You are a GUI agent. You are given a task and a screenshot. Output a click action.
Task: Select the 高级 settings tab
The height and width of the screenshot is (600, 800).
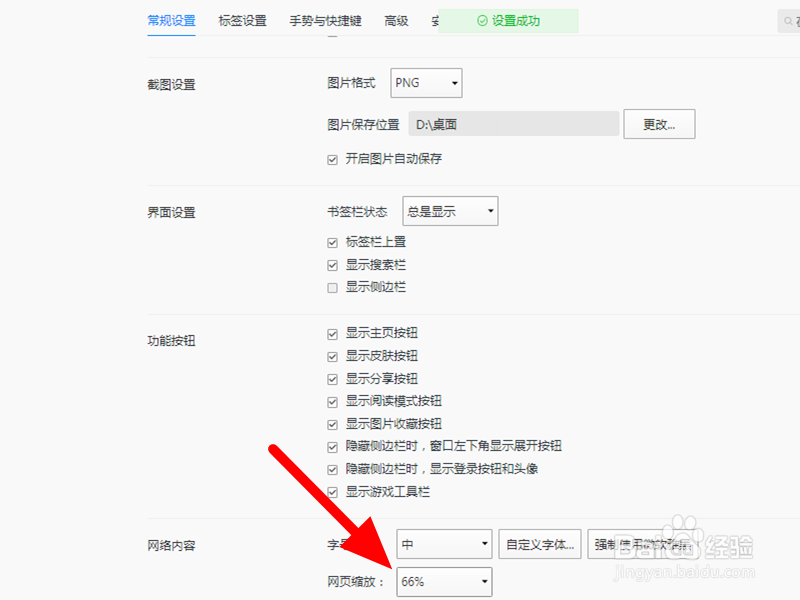(398, 19)
